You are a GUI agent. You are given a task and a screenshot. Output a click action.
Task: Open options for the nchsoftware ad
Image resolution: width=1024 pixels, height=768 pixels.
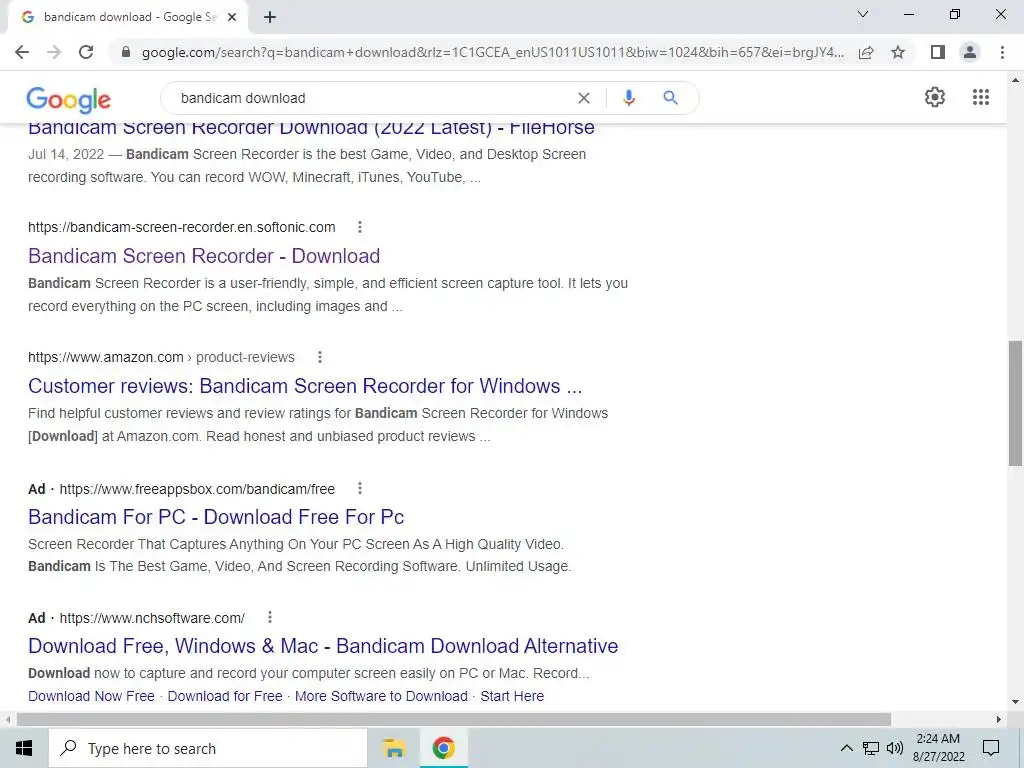[270, 617]
